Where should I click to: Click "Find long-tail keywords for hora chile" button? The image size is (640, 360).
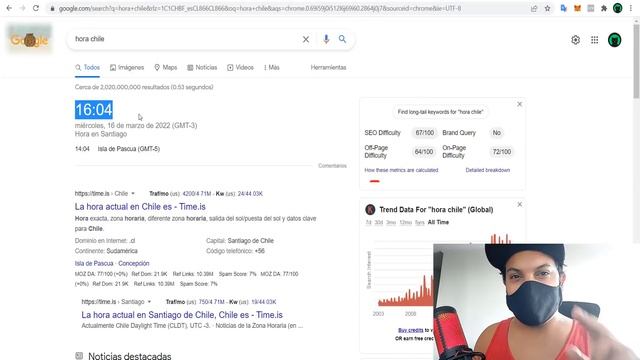click(440, 112)
